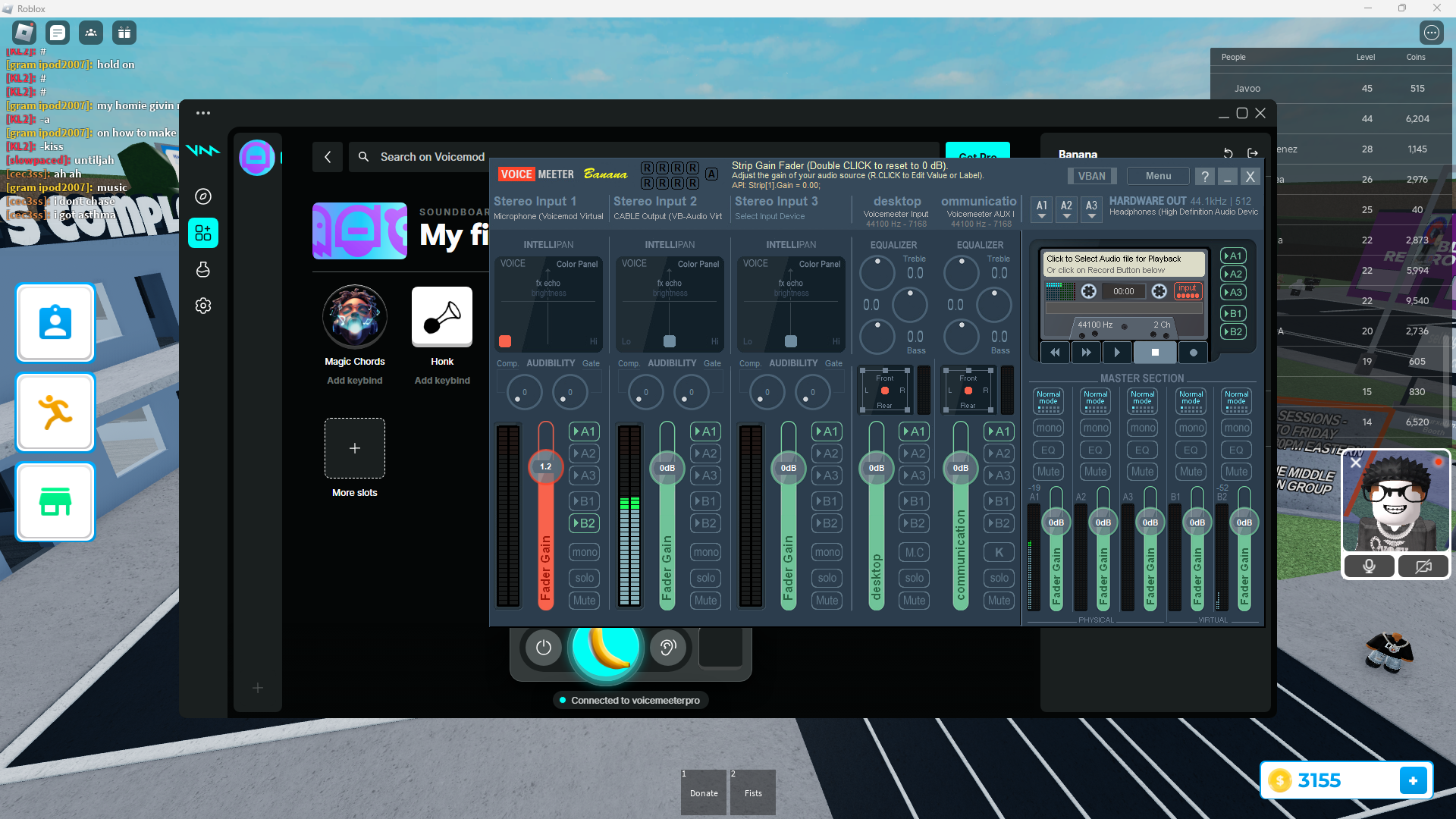Open Roblox more options ellipsis icon

click(1431, 33)
